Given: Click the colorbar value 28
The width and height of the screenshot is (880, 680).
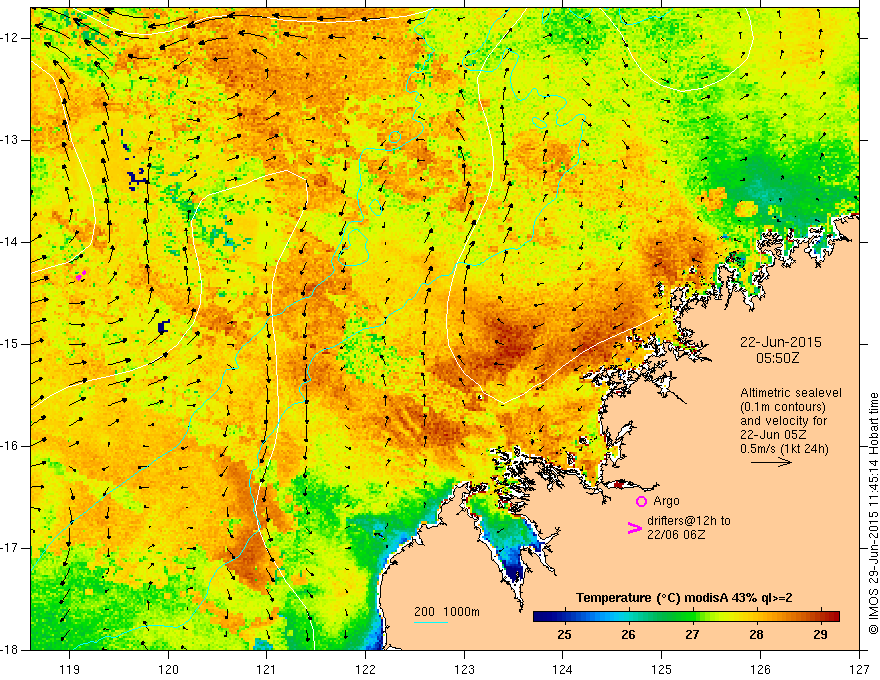Looking at the screenshot, I should click(x=757, y=635).
